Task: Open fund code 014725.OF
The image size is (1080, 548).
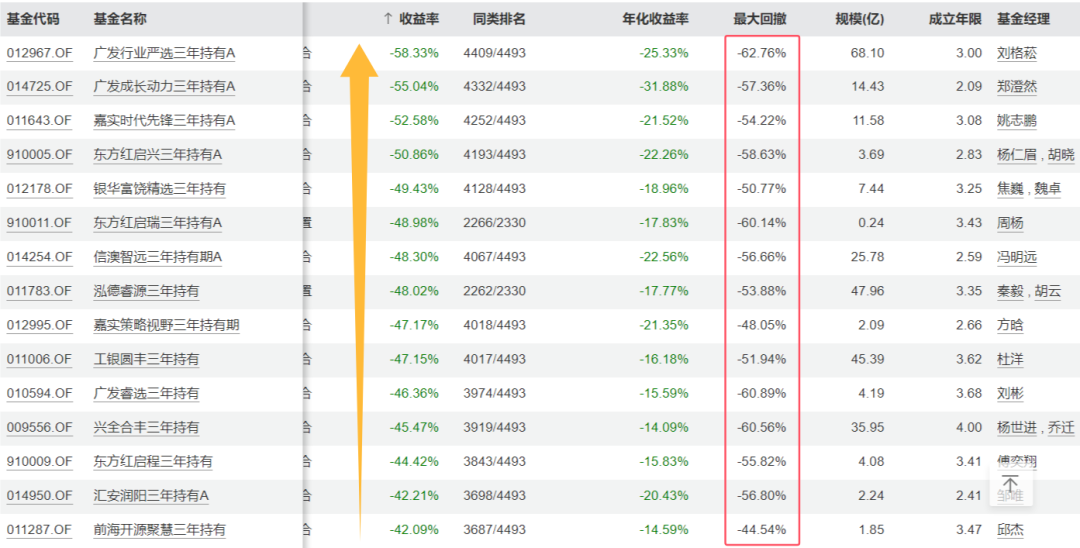Action: point(39,87)
